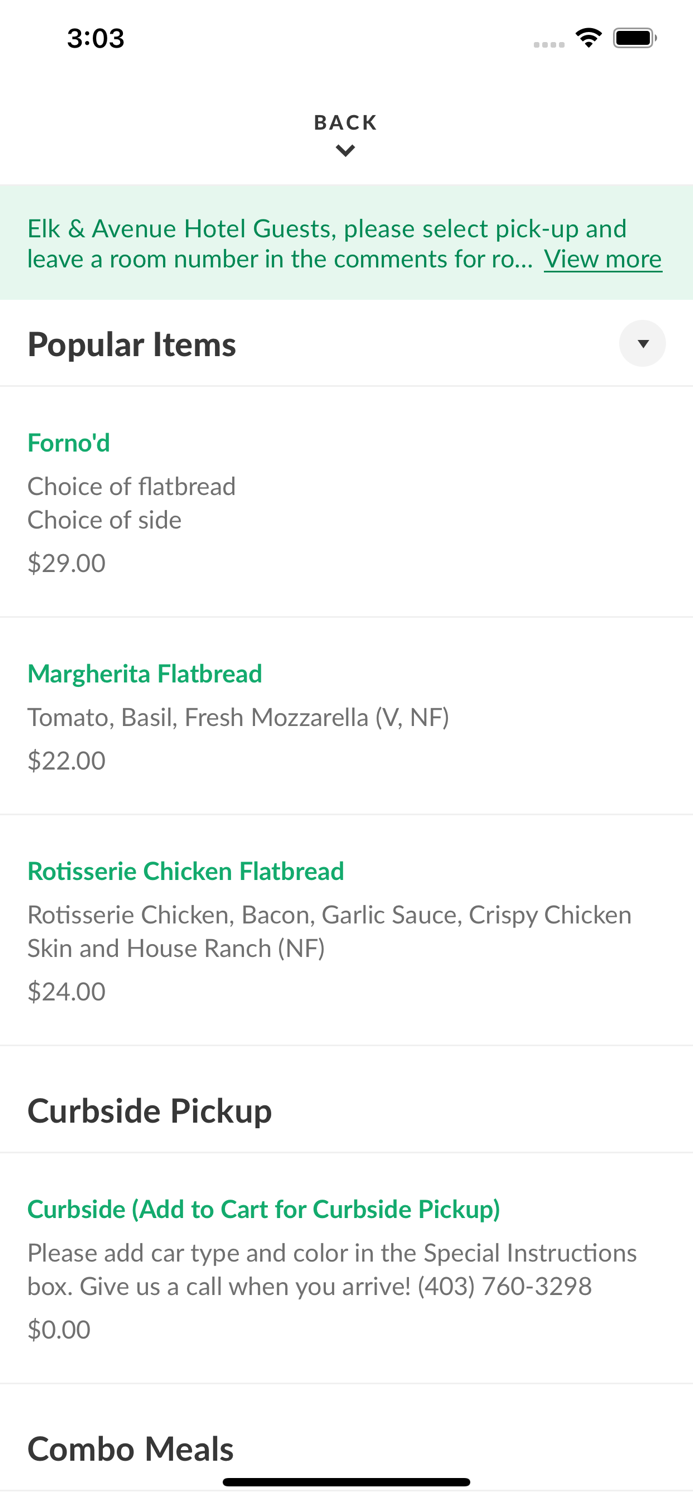Open the Margherita Flatbread item

point(144,673)
